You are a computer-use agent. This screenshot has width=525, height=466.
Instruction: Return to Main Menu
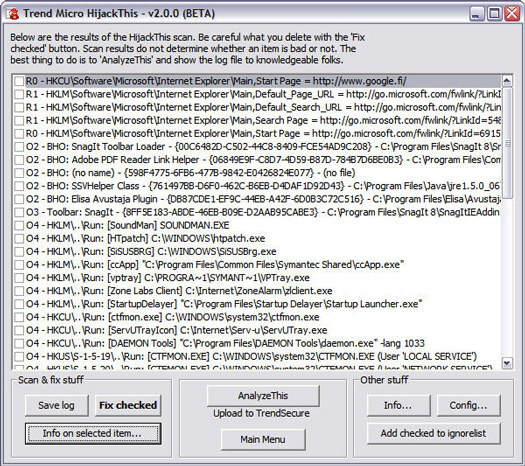coord(263,439)
